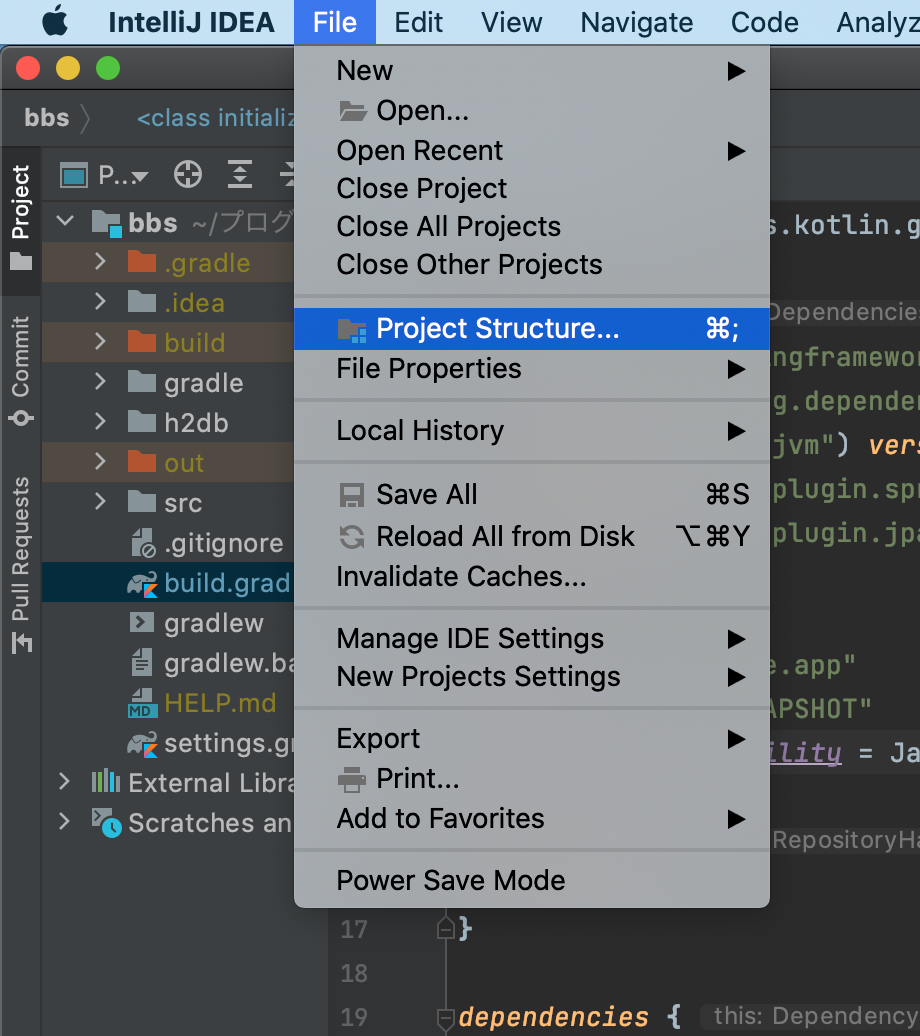
Task: Expand the .idea folder
Action: [100, 302]
